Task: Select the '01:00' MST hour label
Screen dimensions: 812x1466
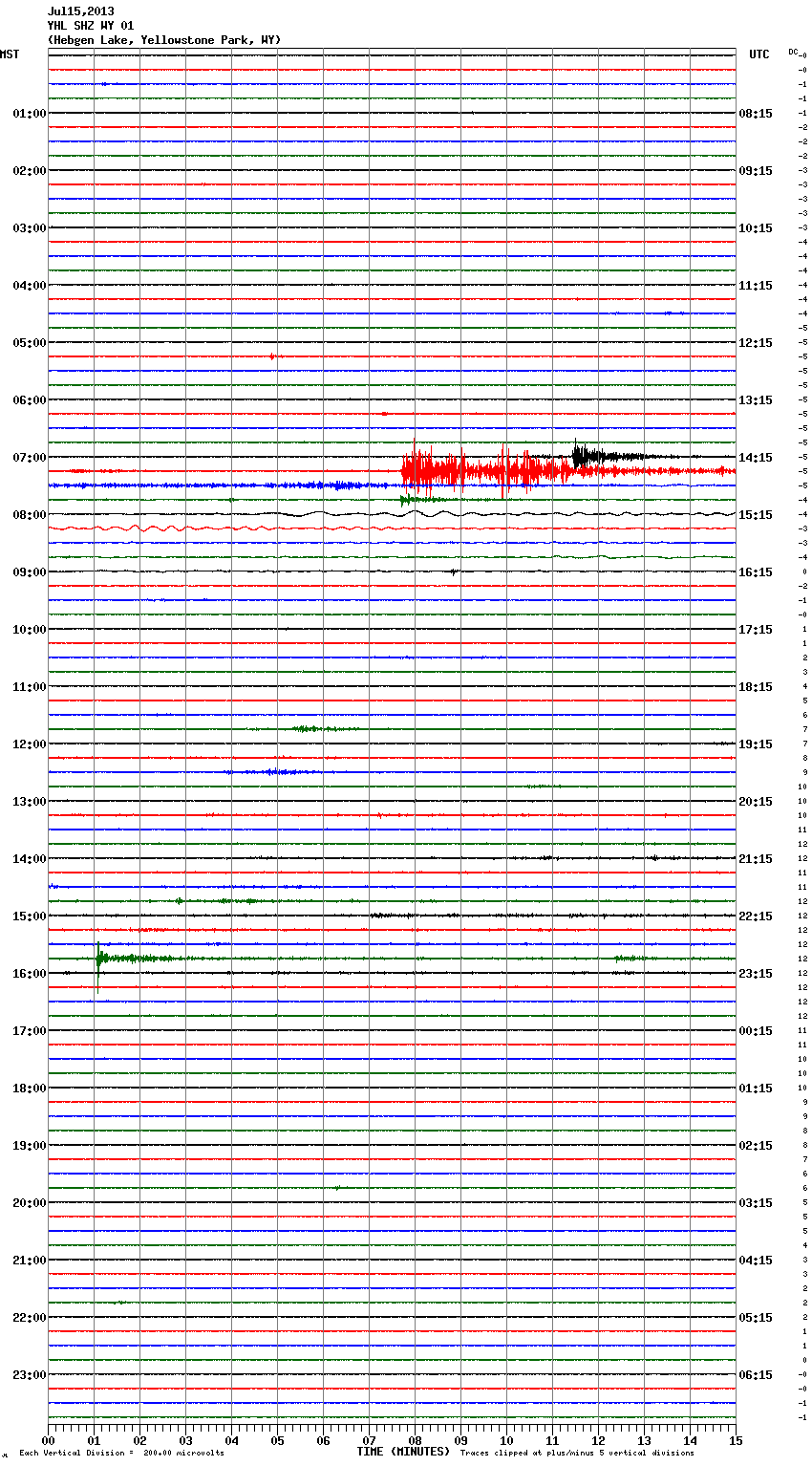Action: click(x=30, y=114)
